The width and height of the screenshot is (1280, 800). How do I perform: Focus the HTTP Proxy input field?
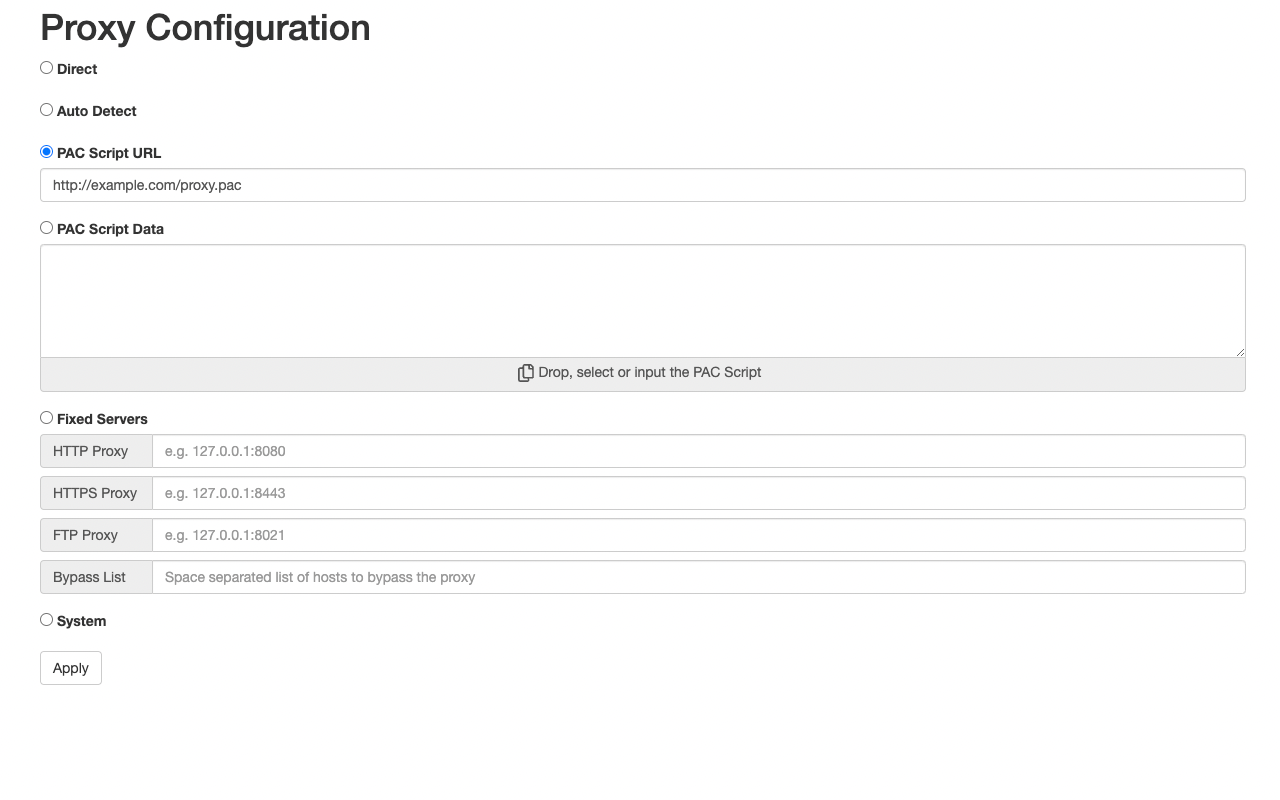click(x=699, y=451)
